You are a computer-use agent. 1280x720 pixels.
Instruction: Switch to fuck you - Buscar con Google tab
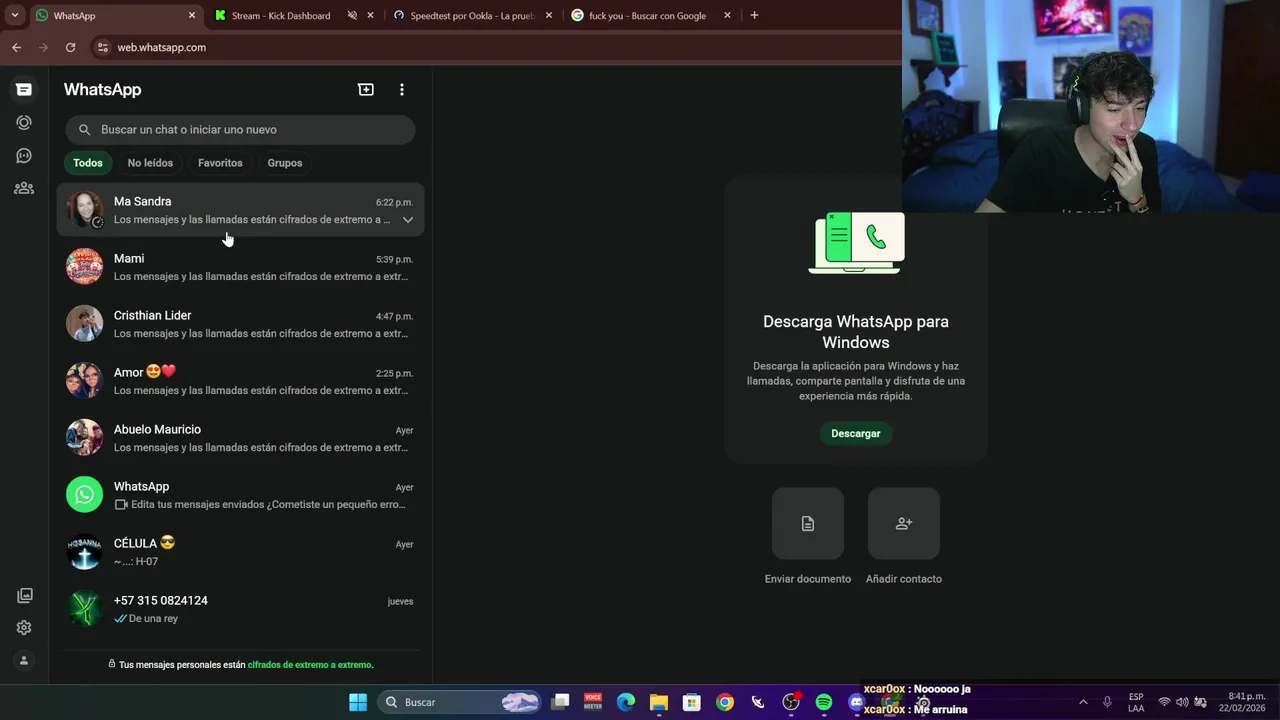648,16
